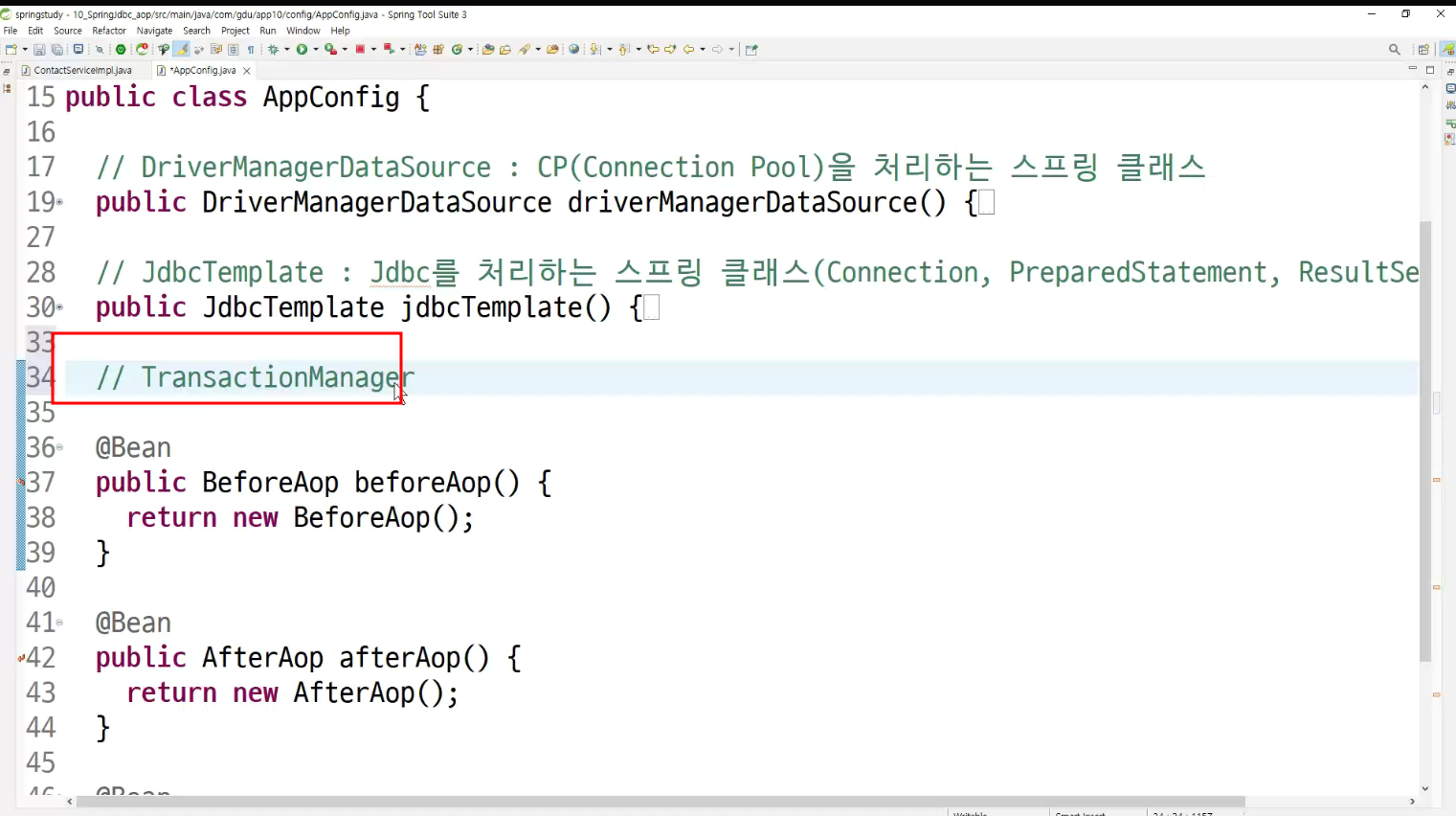Image resolution: width=1456 pixels, height=816 pixels.
Task: Open the Window menu
Action: point(303,31)
